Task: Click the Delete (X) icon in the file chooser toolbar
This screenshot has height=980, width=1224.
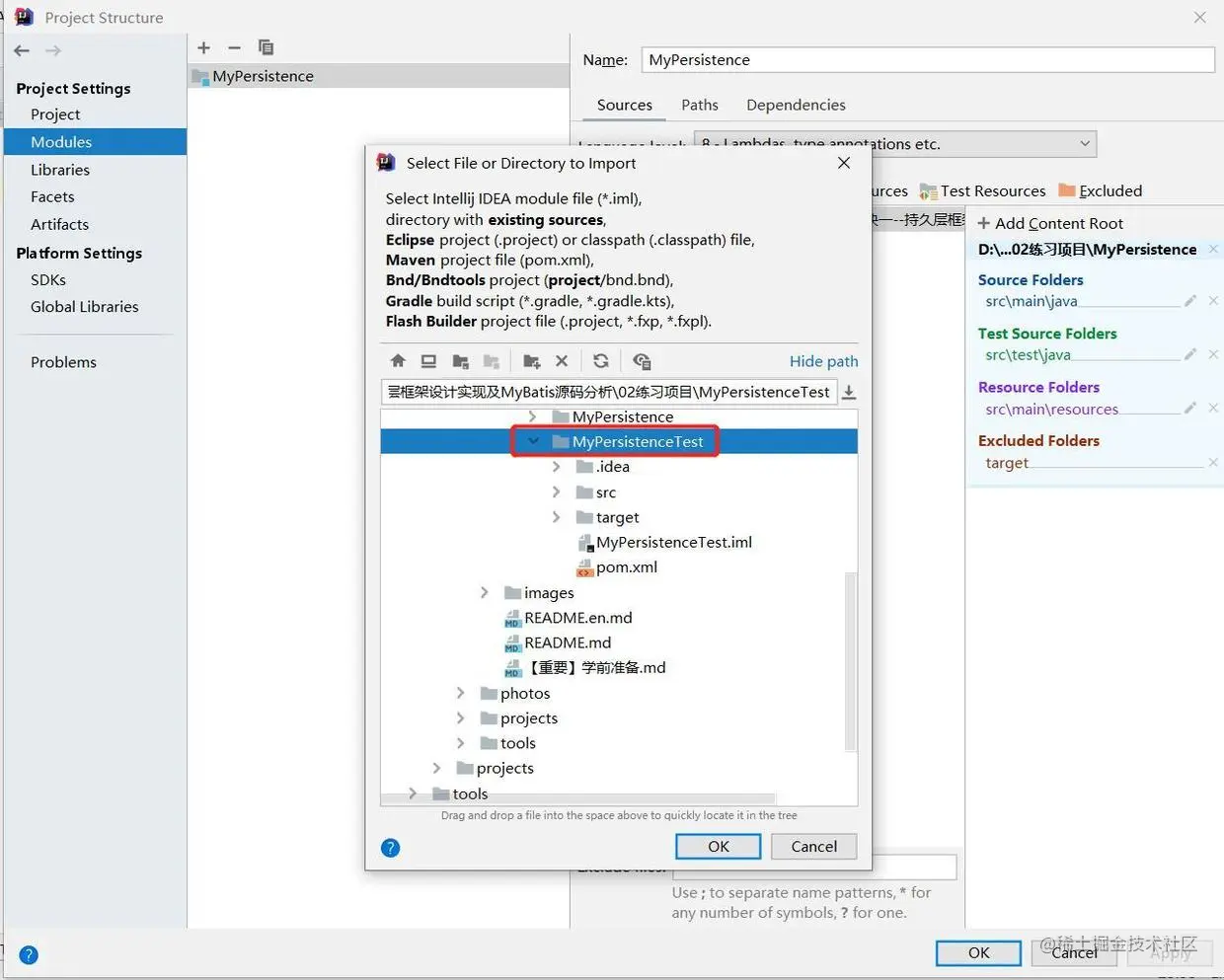Action: coord(562,361)
